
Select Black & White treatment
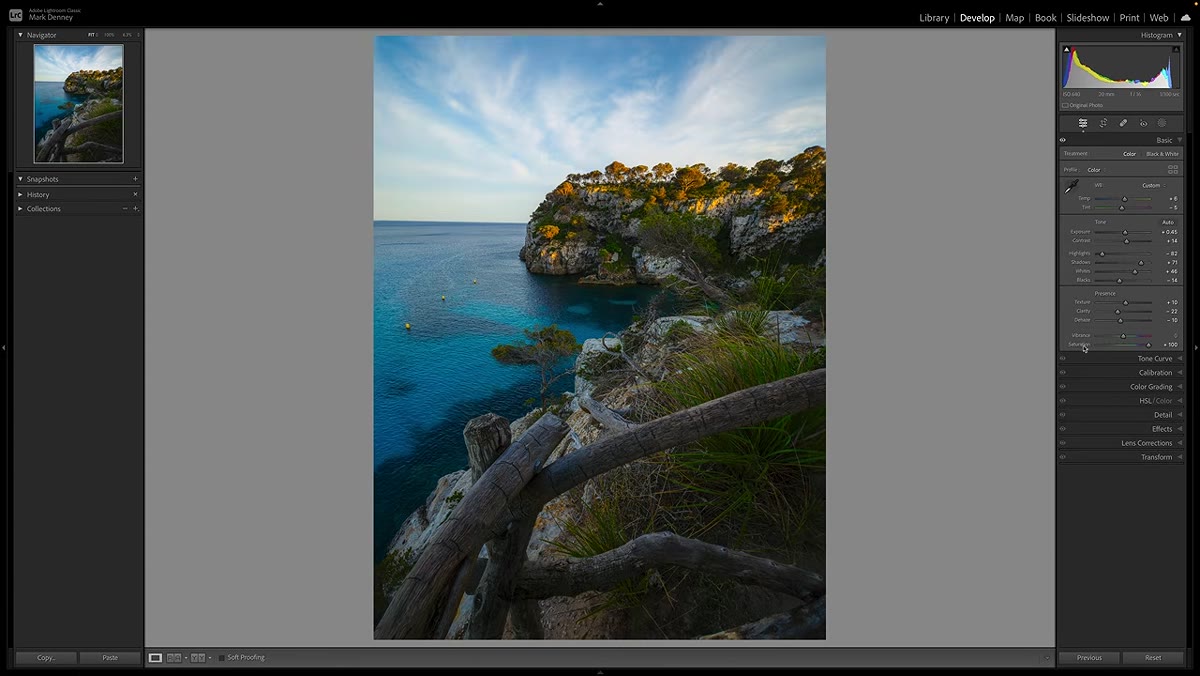(1162, 154)
